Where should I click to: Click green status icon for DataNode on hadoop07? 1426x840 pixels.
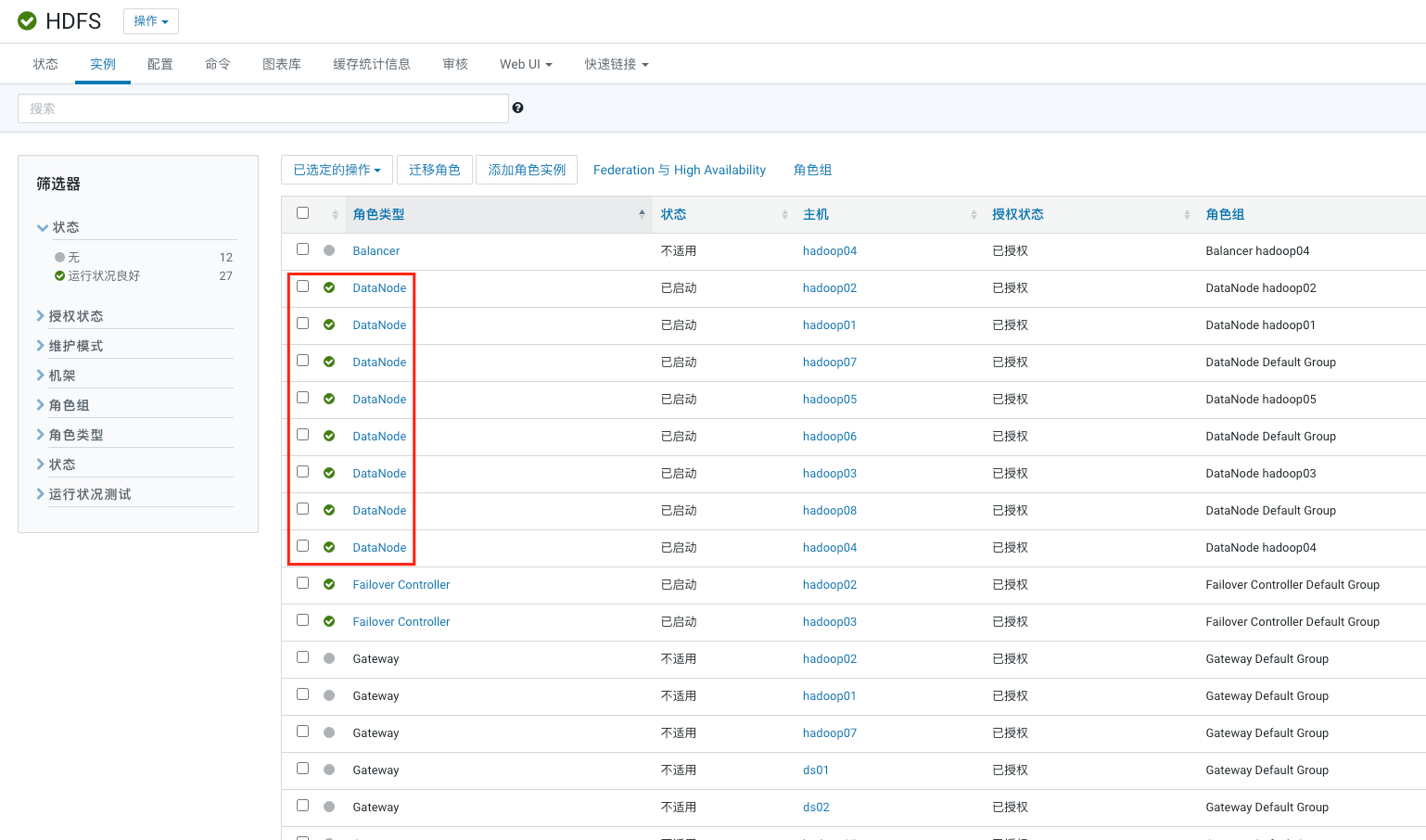point(329,362)
